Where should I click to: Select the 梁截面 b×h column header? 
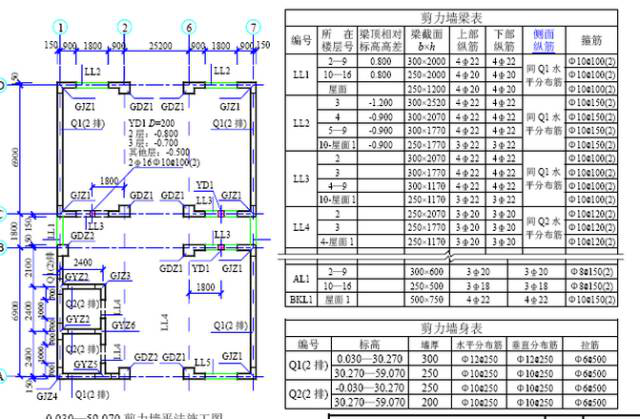pos(427,40)
